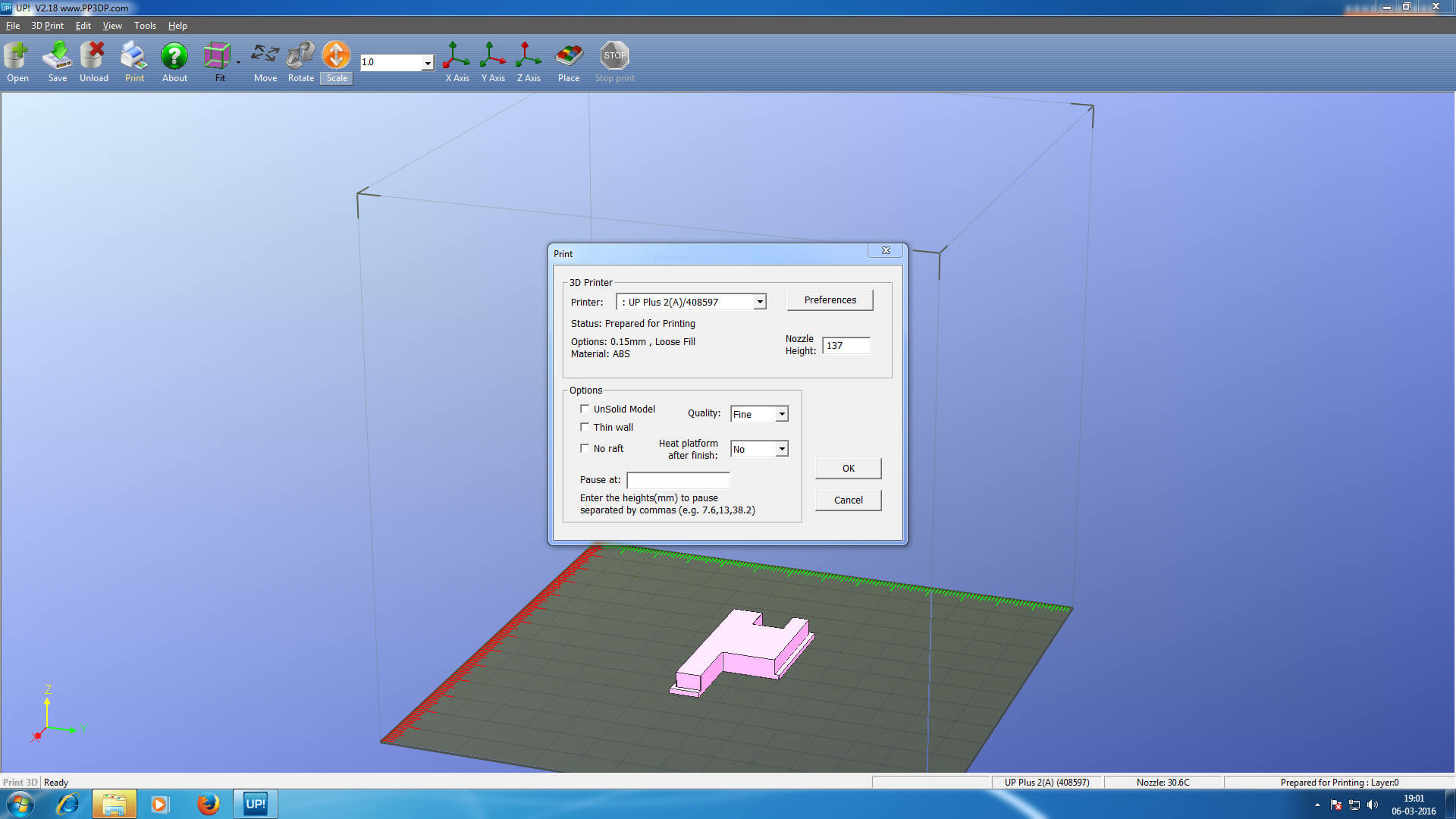Click the scale factor text box

tap(391, 63)
